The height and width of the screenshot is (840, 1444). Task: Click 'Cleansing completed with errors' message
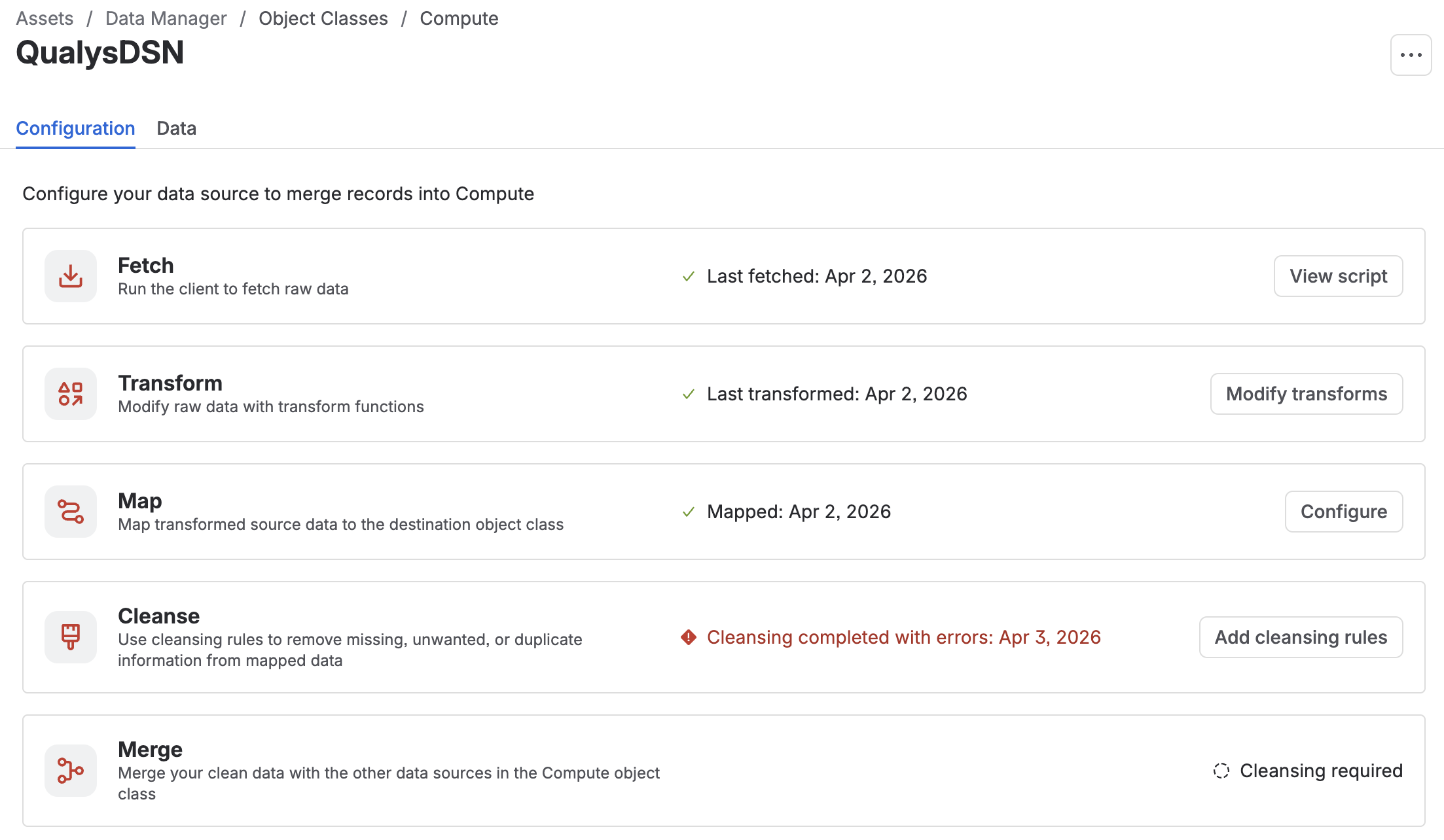point(904,637)
